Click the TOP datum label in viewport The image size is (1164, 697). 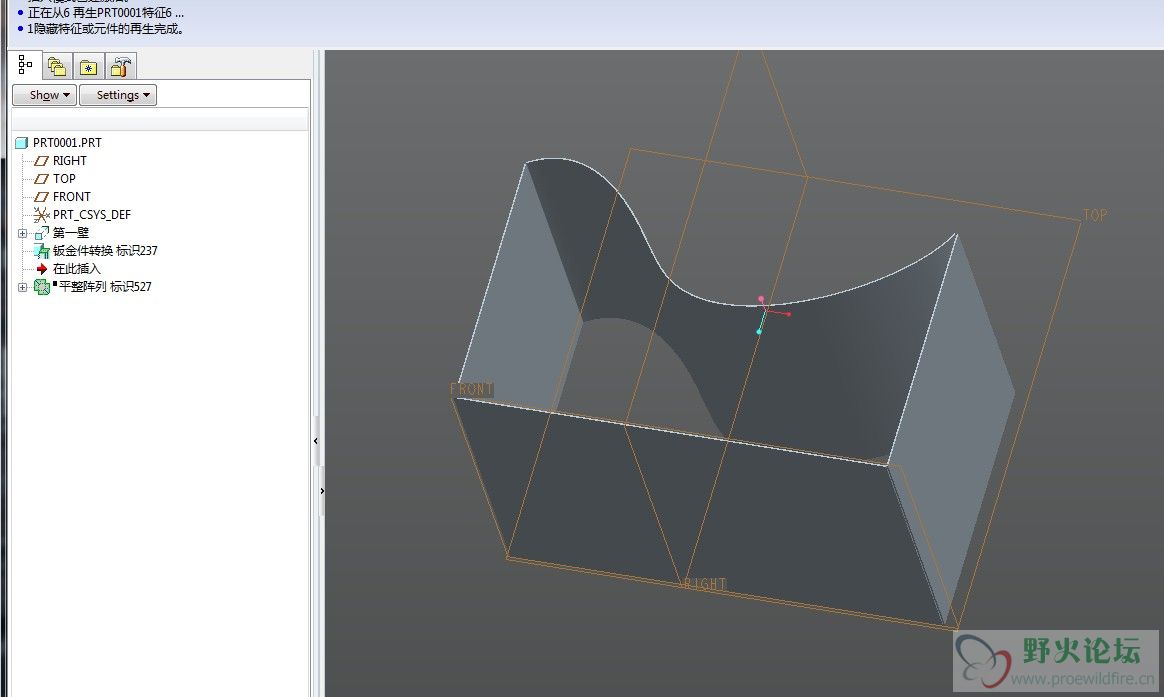[1095, 215]
